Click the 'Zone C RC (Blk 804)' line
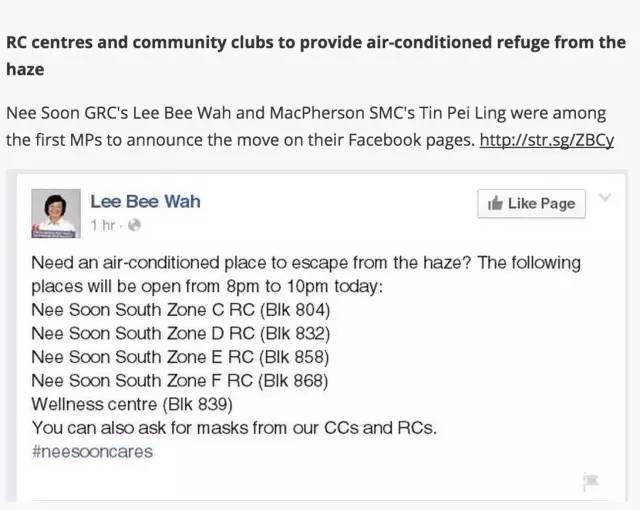This screenshot has height=510, width=640. (x=180, y=310)
